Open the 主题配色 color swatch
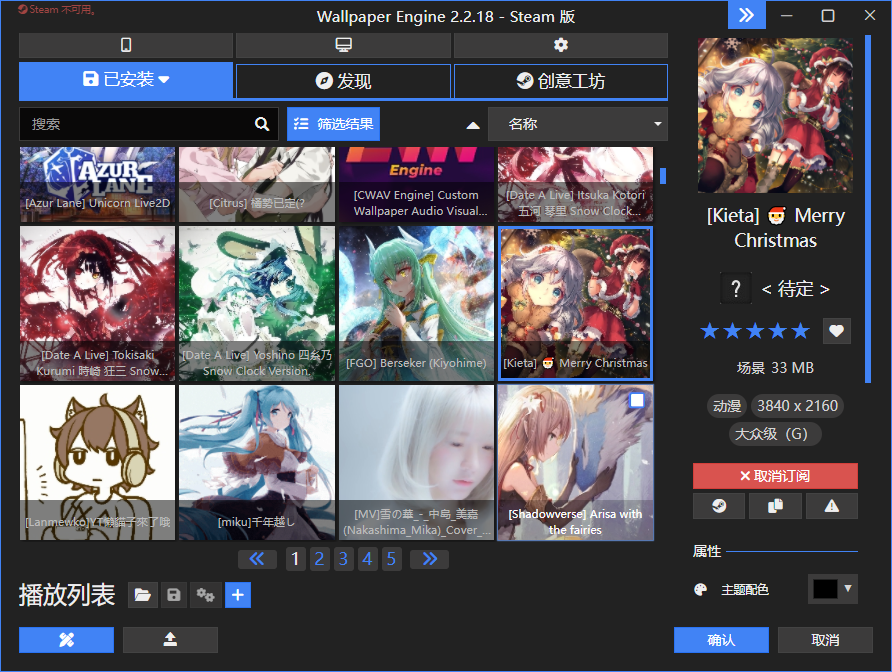The height and width of the screenshot is (672, 892). [825, 589]
